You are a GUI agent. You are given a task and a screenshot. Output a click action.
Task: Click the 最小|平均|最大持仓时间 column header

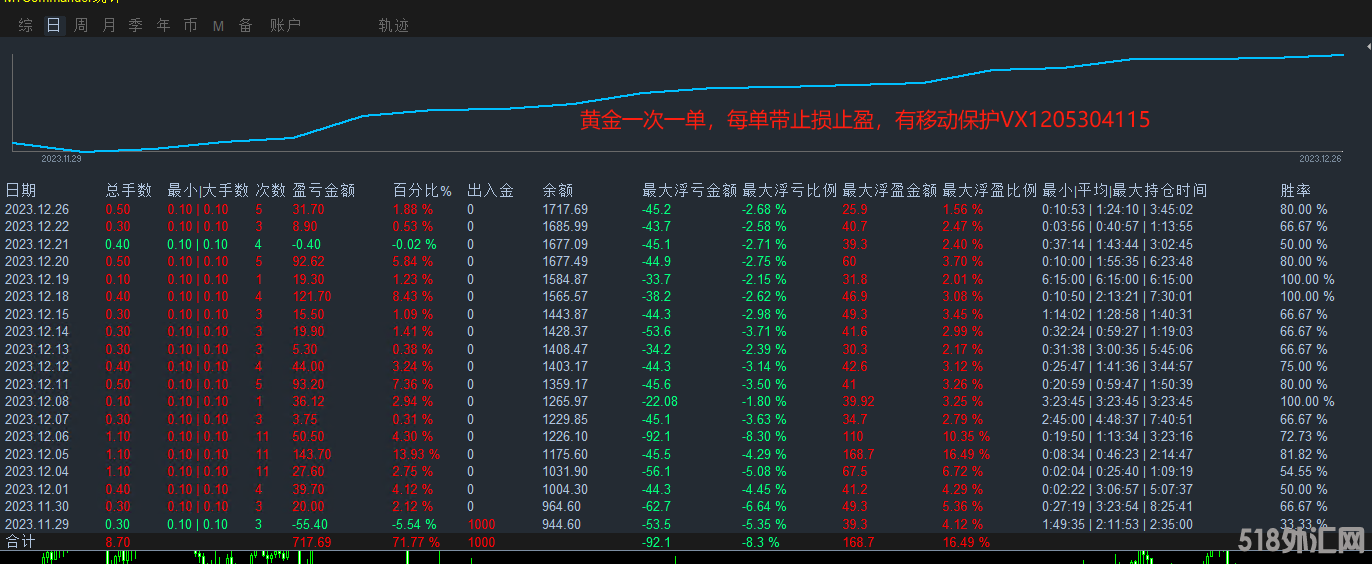pyautogui.click(x=1124, y=190)
